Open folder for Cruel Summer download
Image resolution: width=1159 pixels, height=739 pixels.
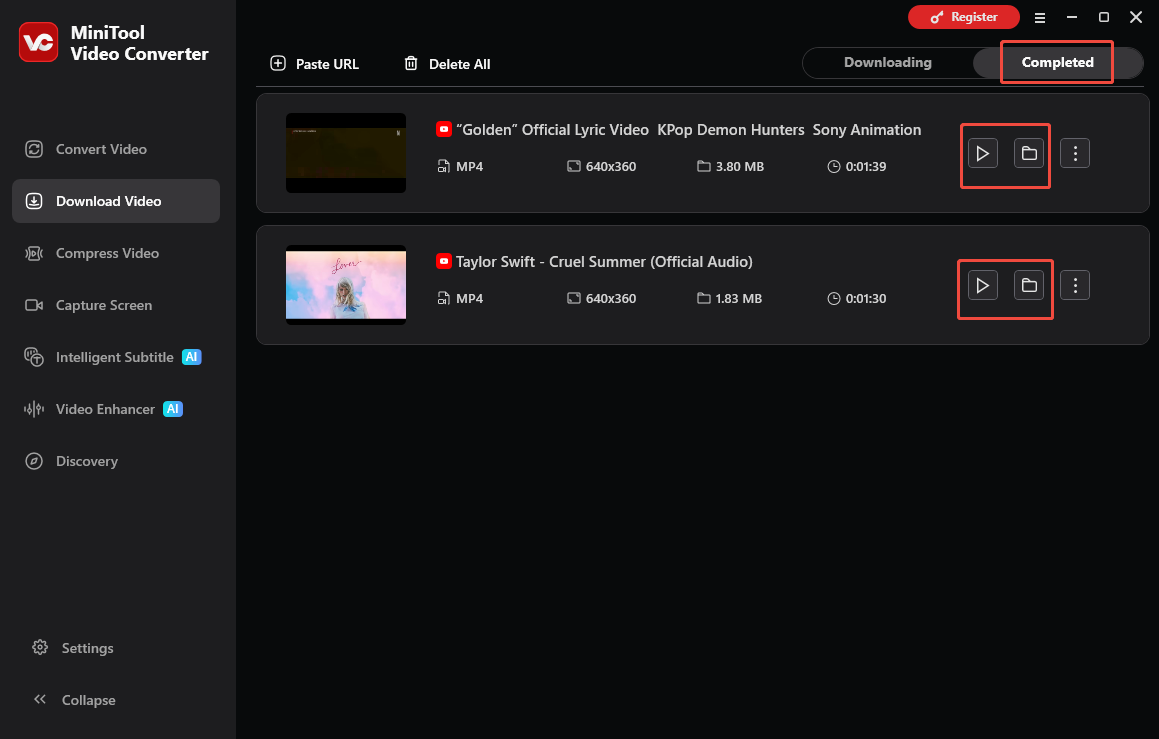(x=1029, y=285)
